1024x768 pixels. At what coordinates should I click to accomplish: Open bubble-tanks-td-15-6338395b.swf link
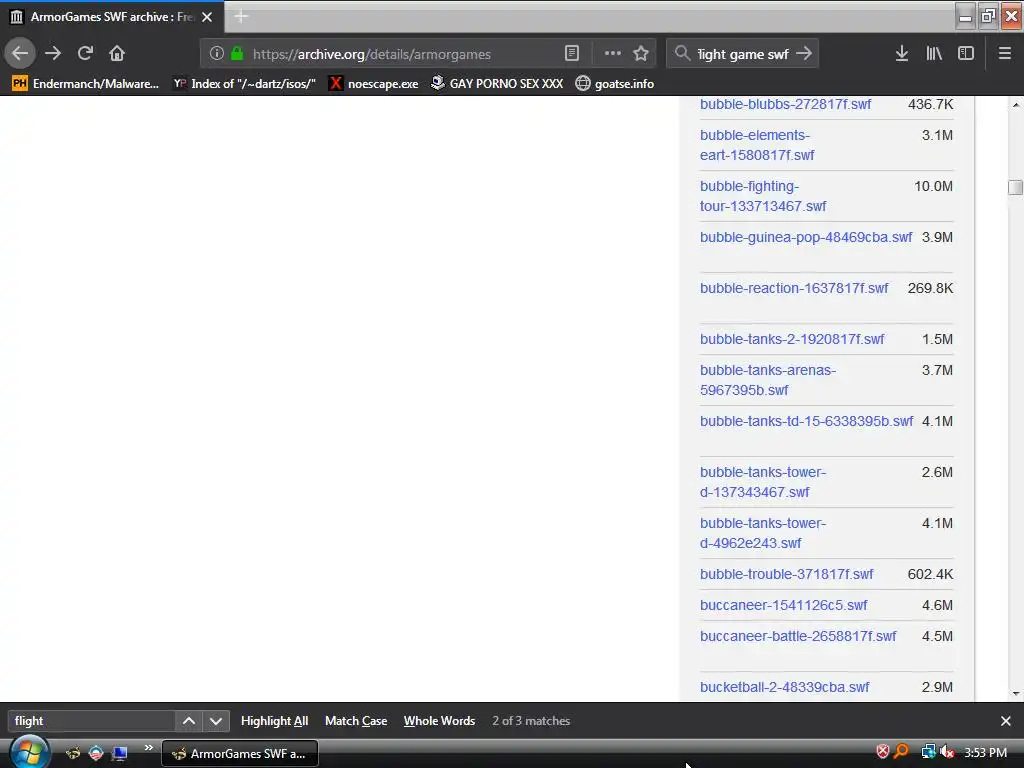807,421
